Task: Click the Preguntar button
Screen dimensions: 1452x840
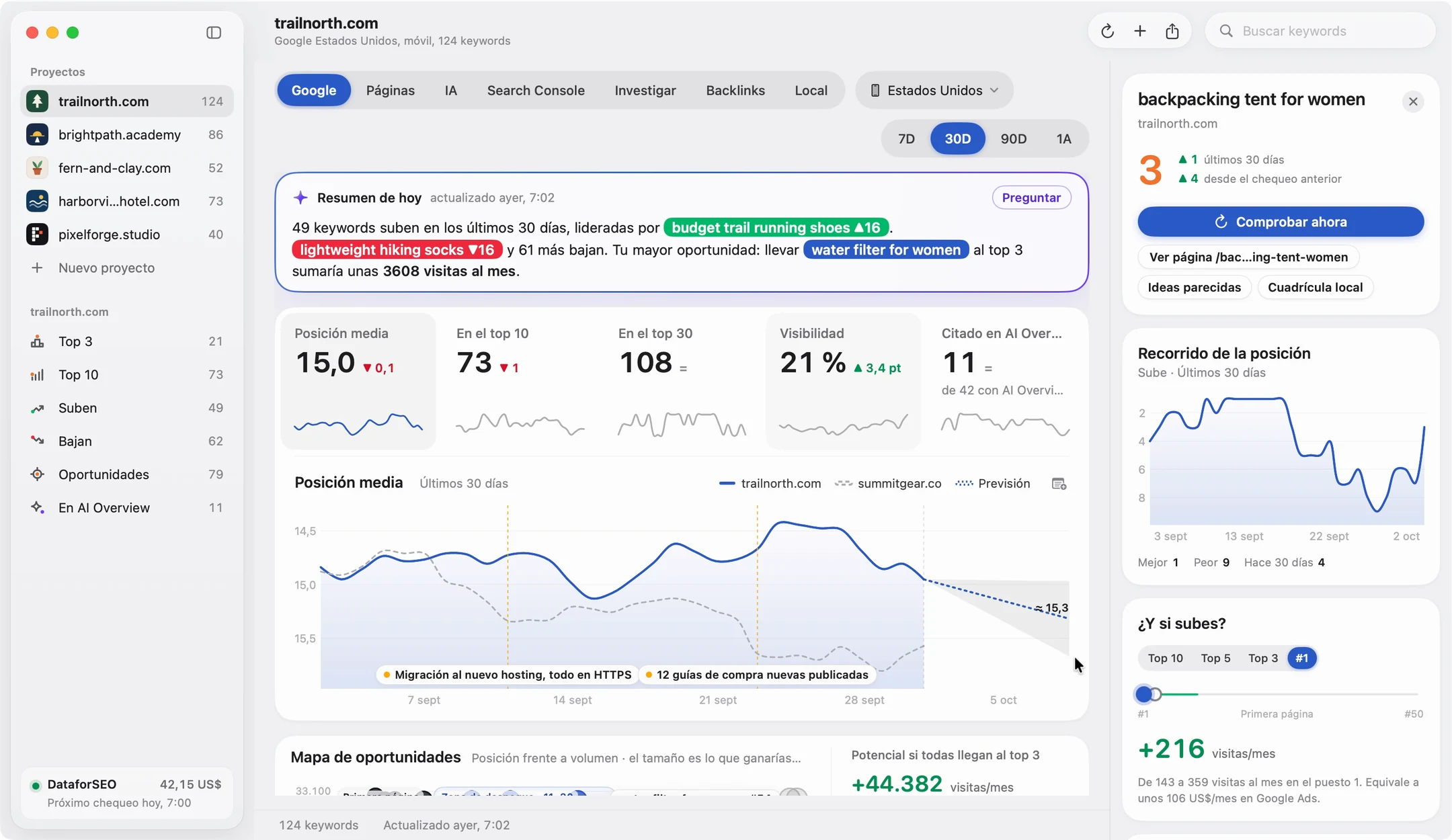Action: (x=1031, y=198)
